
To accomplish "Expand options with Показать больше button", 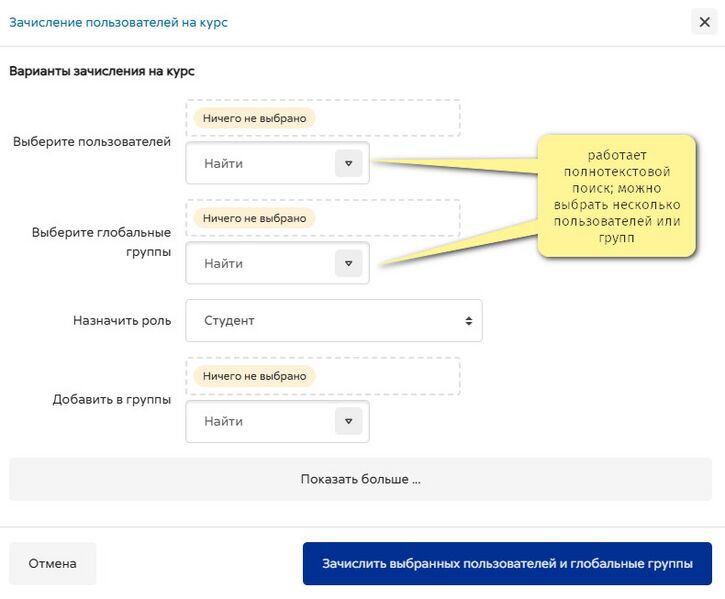I will [360, 479].
